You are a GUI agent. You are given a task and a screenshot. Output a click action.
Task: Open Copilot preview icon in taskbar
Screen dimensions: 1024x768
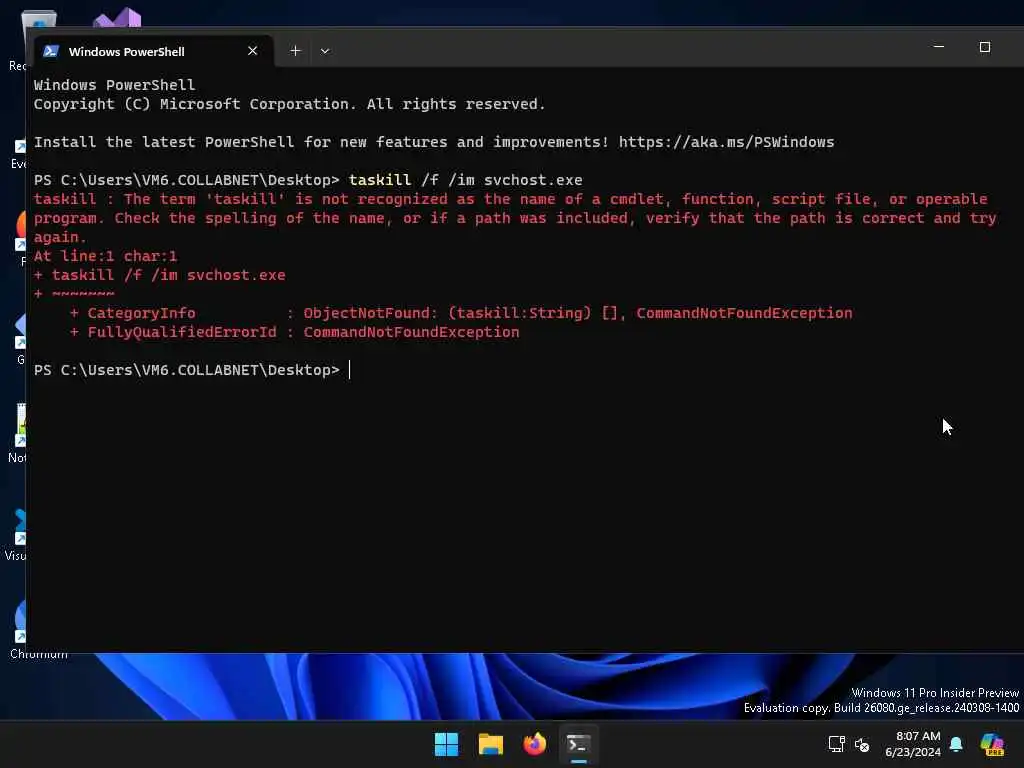coord(992,744)
